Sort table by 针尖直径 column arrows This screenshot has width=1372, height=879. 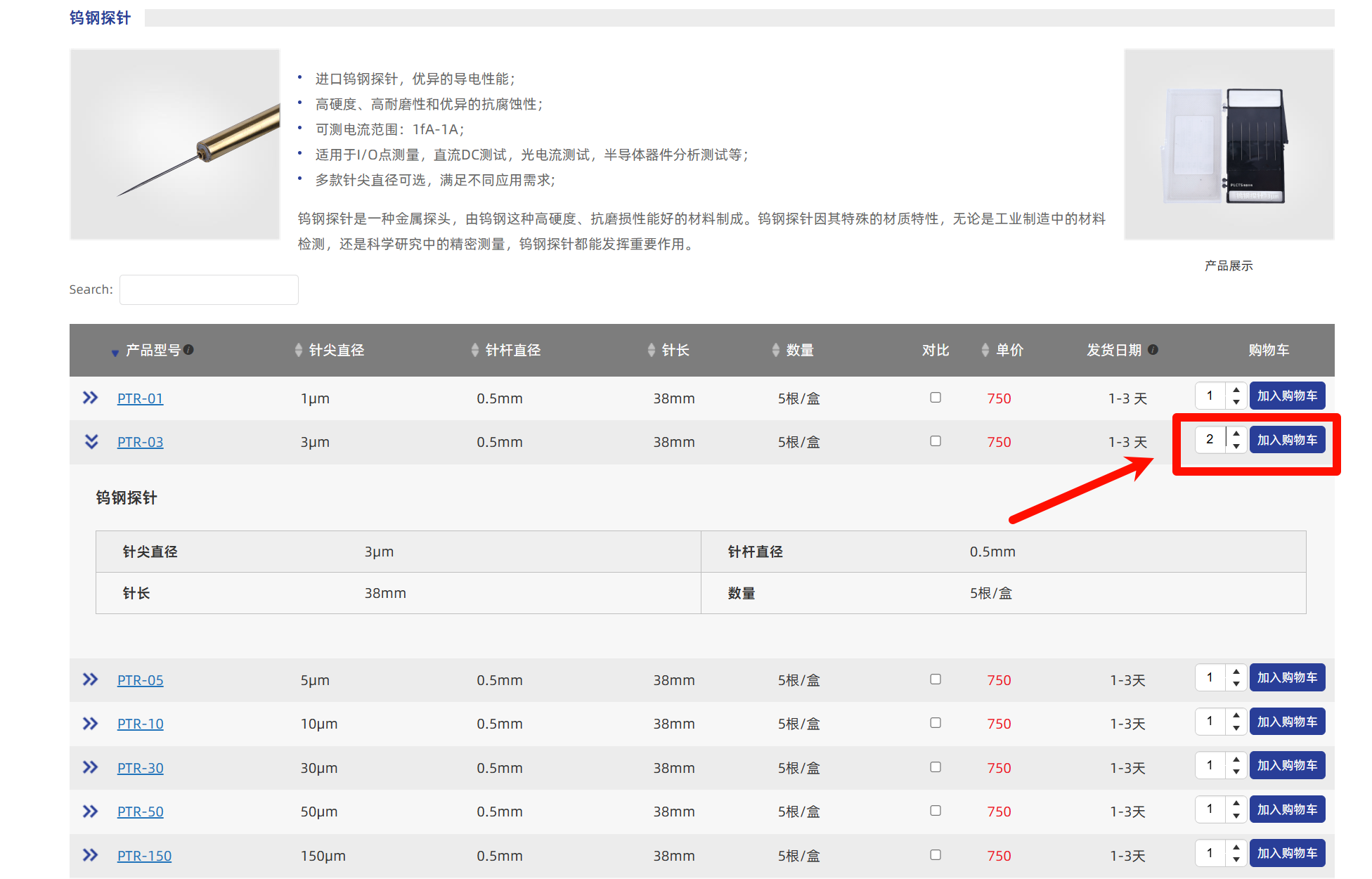pyautogui.click(x=299, y=350)
